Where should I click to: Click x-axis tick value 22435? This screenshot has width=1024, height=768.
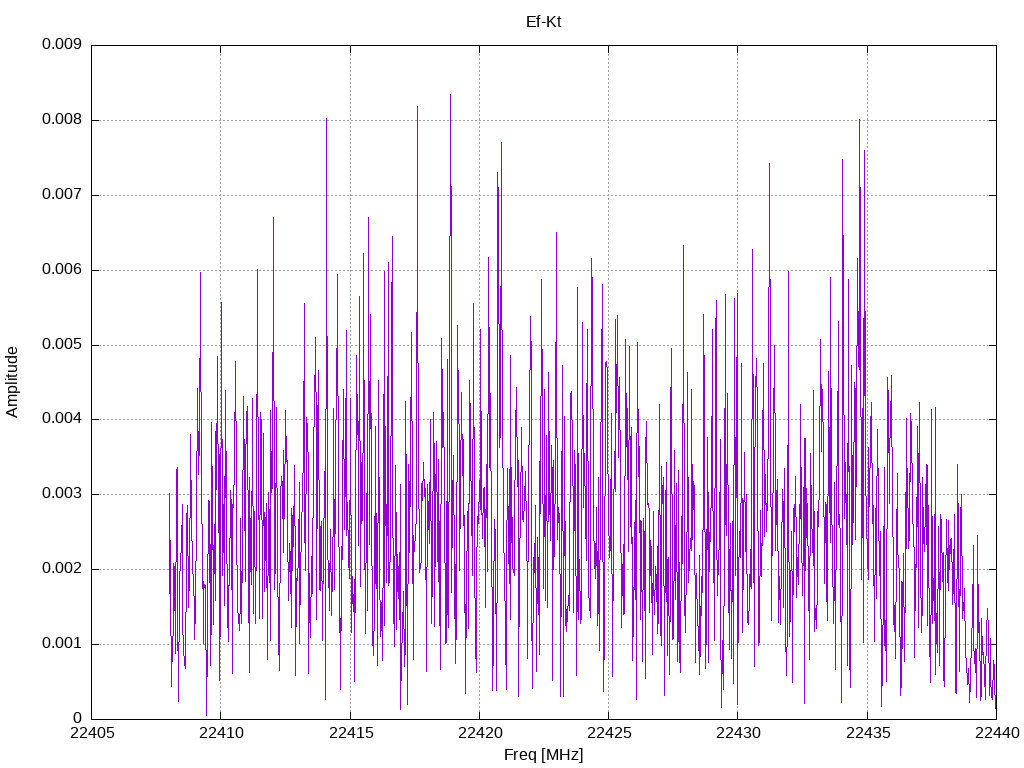868,733
